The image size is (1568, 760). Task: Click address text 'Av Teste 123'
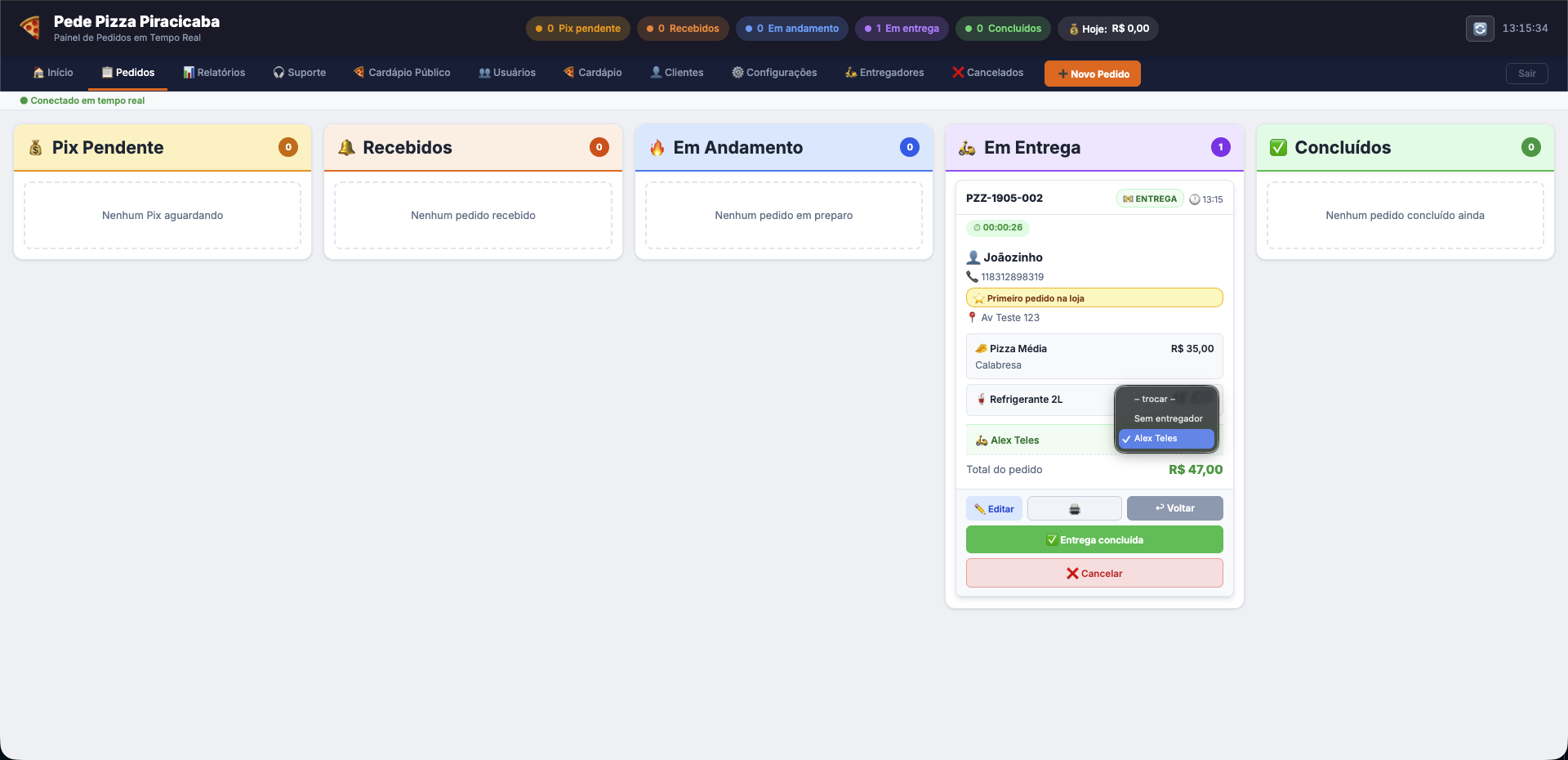tap(1010, 318)
